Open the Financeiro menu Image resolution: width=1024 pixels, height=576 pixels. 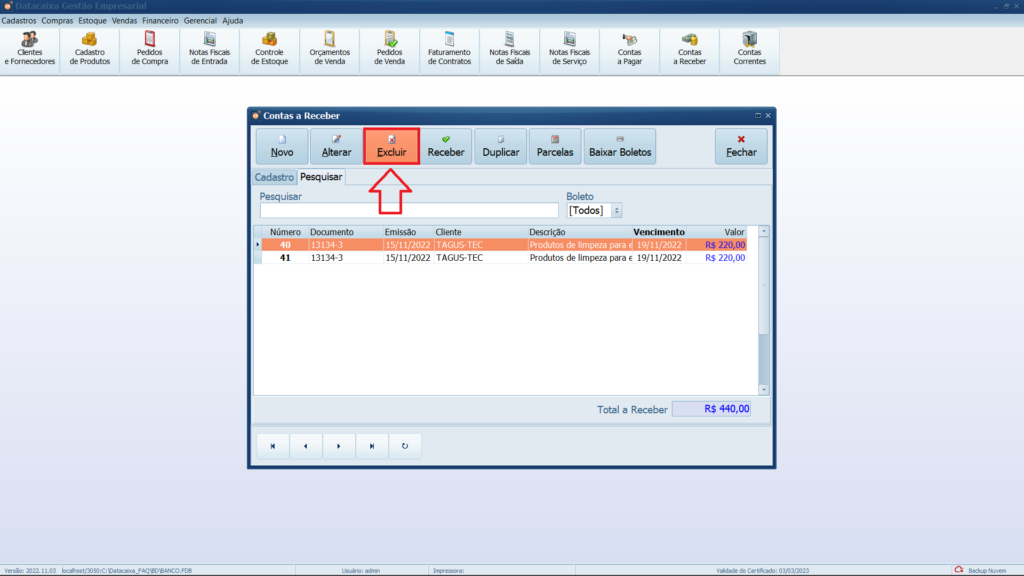160,20
